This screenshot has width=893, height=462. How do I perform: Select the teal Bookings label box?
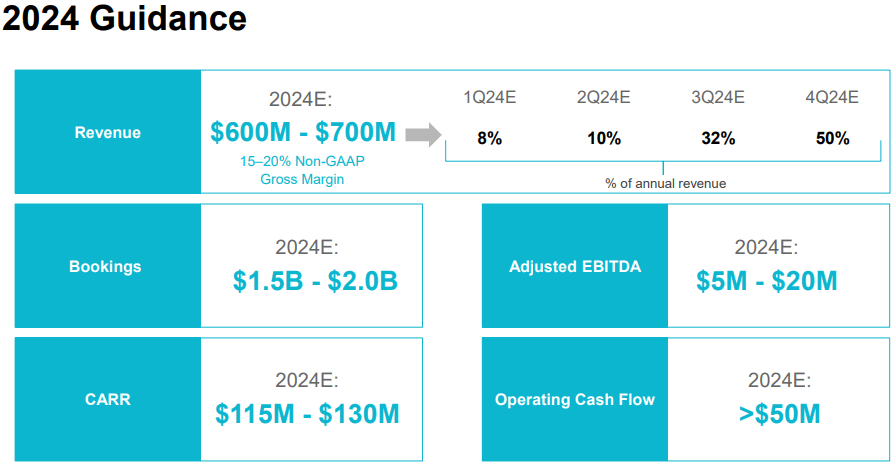108,266
